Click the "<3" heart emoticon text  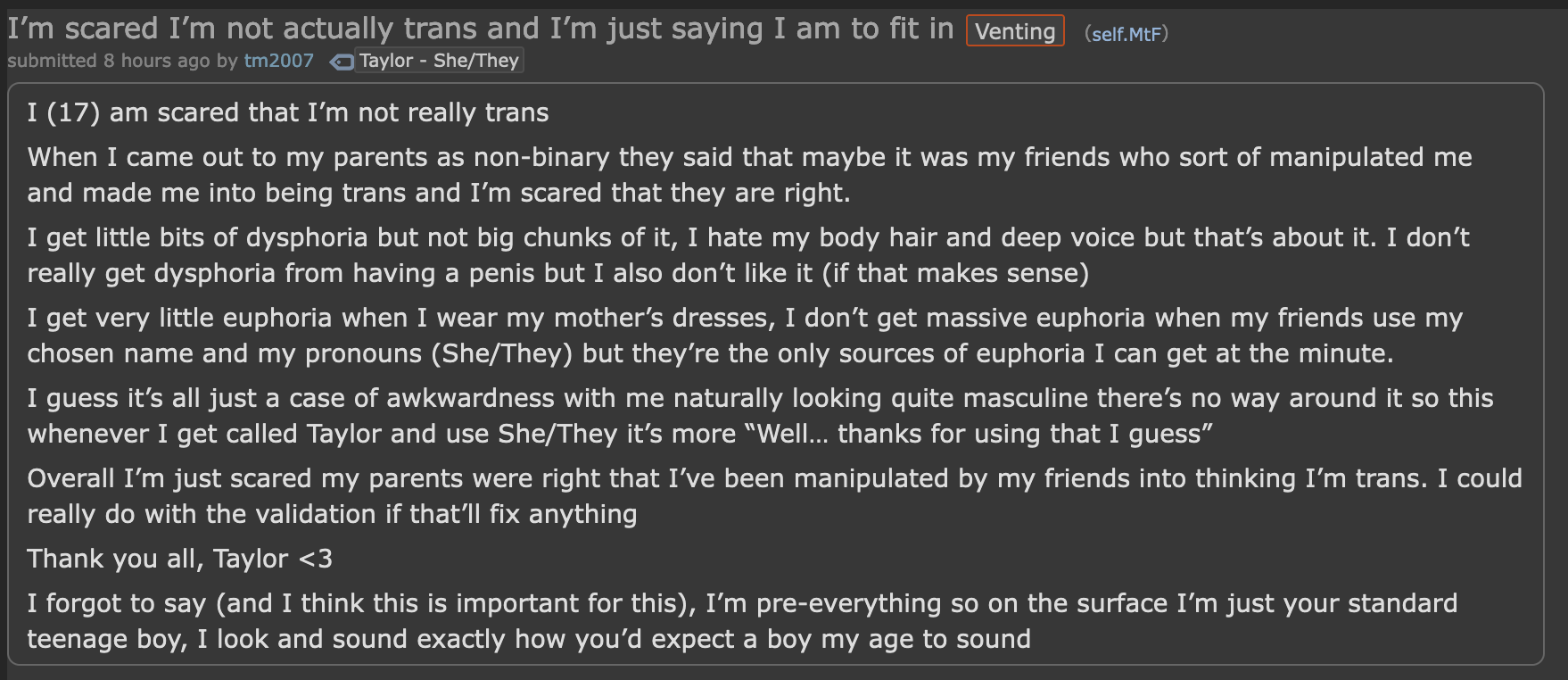click(x=315, y=560)
